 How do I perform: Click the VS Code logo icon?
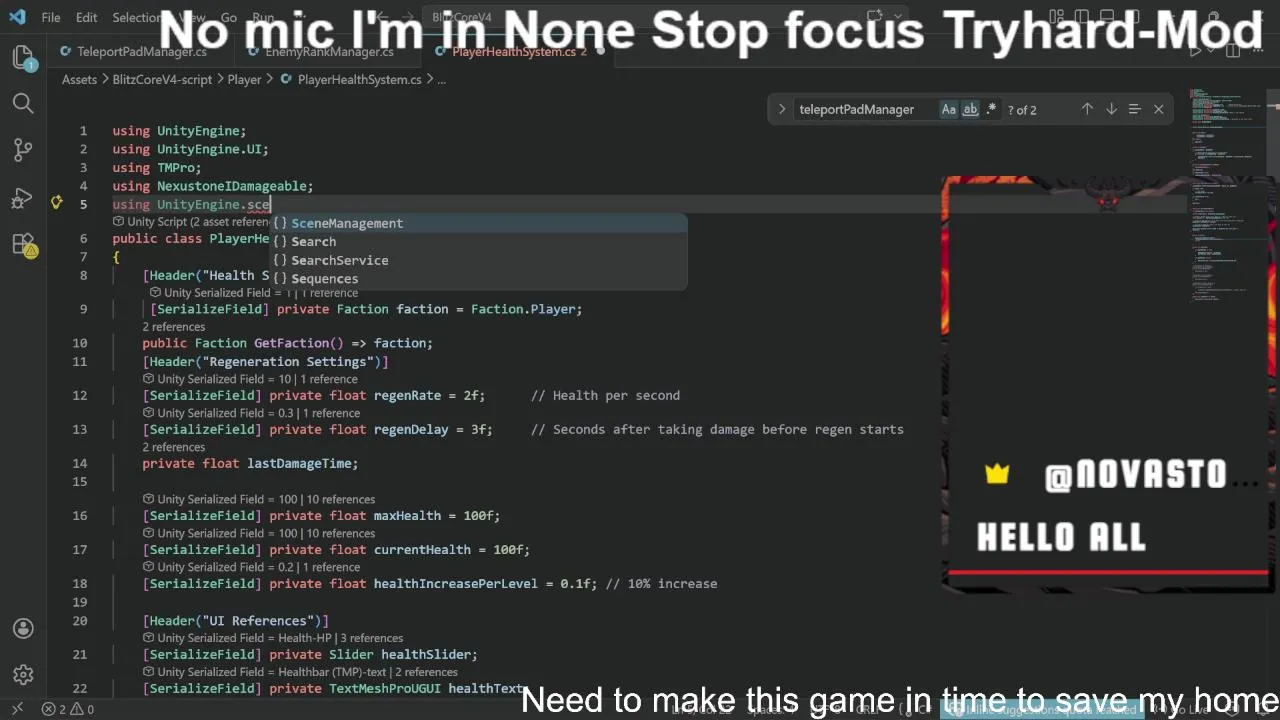(x=17, y=17)
